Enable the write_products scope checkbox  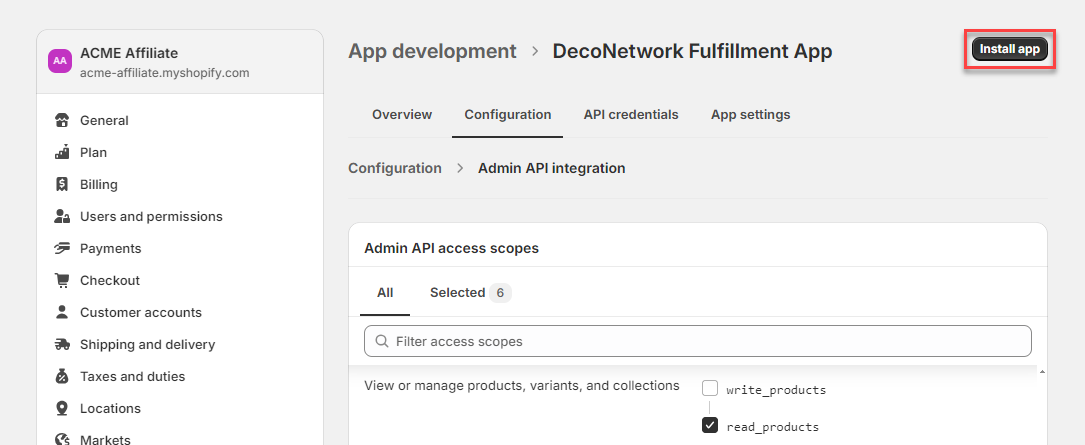(710, 388)
